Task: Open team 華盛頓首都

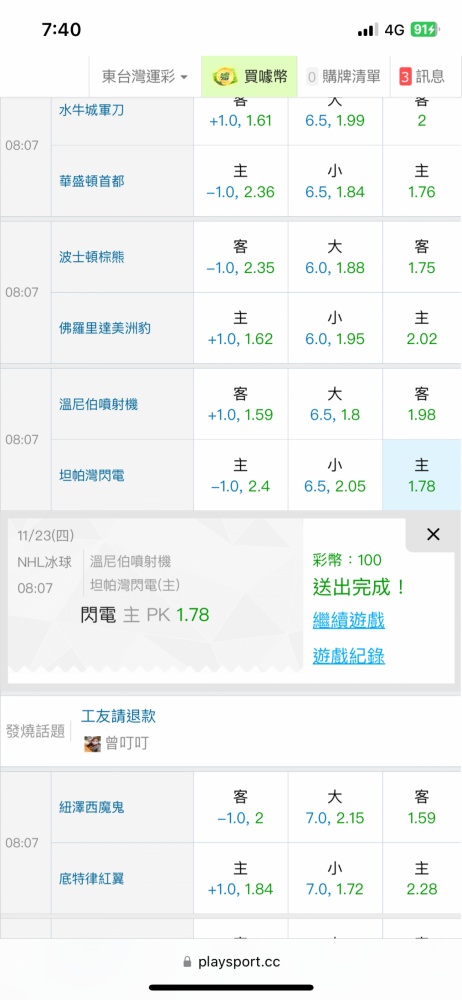Action: (91, 181)
